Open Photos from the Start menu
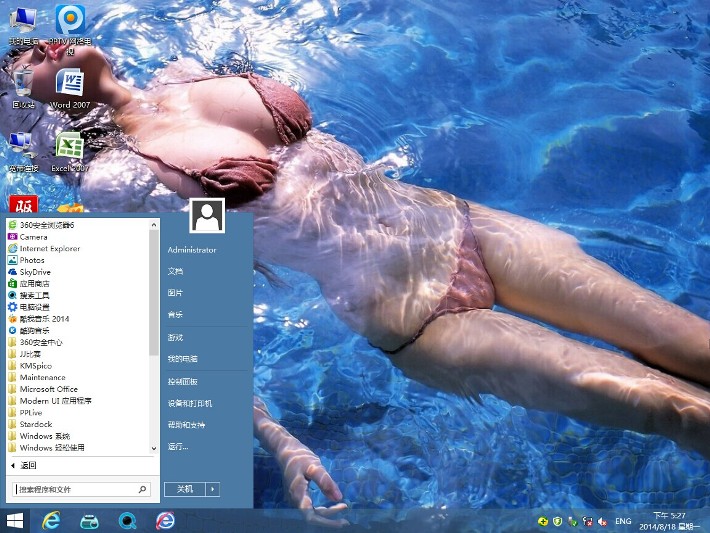Image resolution: width=710 pixels, height=533 pixels. point(26,260)
